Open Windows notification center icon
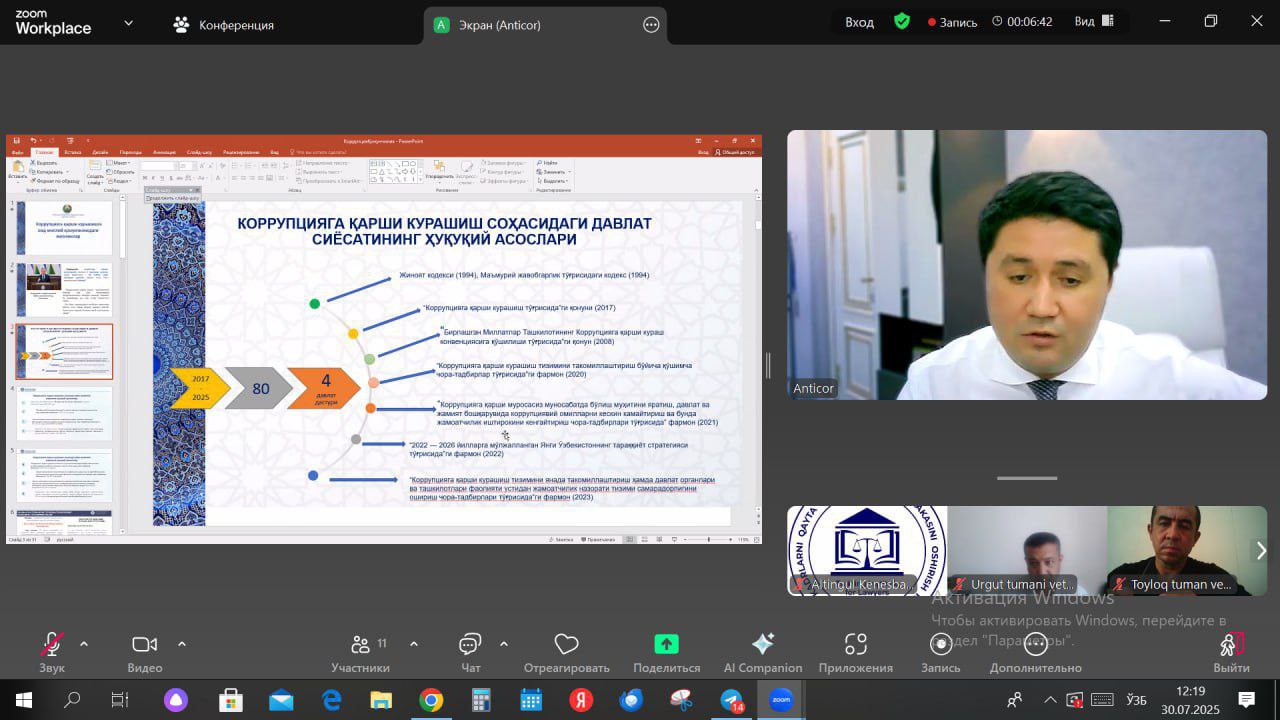The height and width of the screenshot is (720, 1280). (x=1246, y=699)
